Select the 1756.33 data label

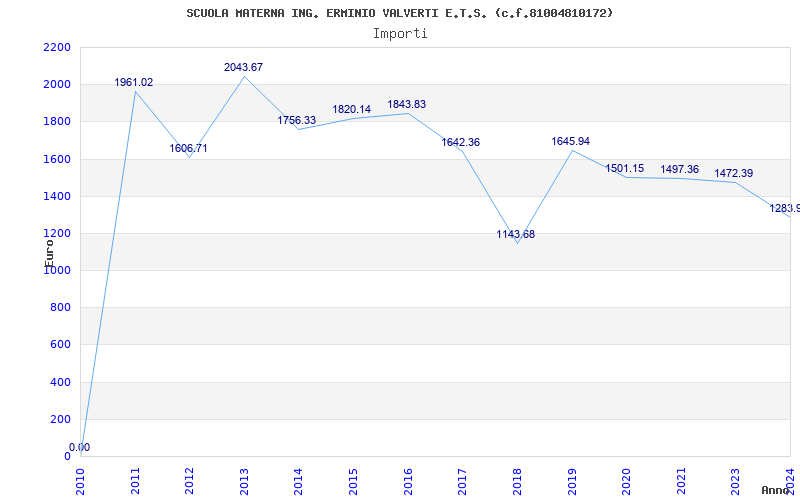[x=296, y=120]
